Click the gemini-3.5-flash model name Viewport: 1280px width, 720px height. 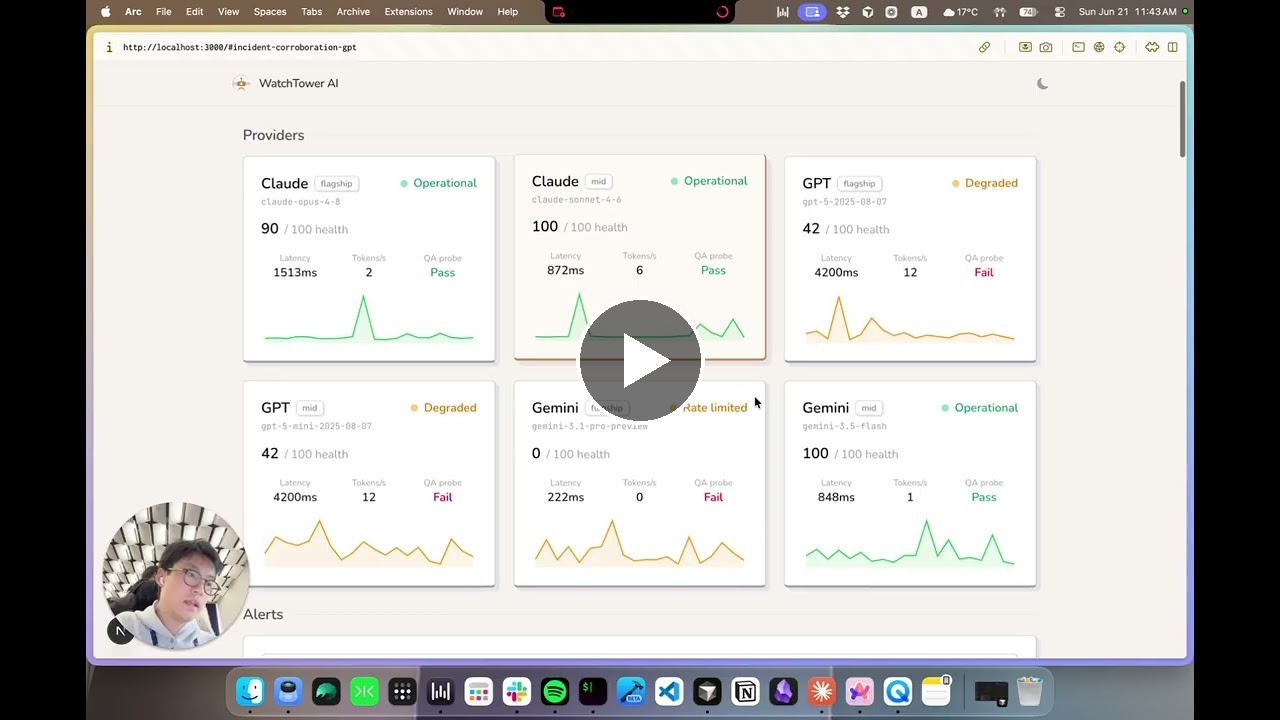(x=844, y=426)
